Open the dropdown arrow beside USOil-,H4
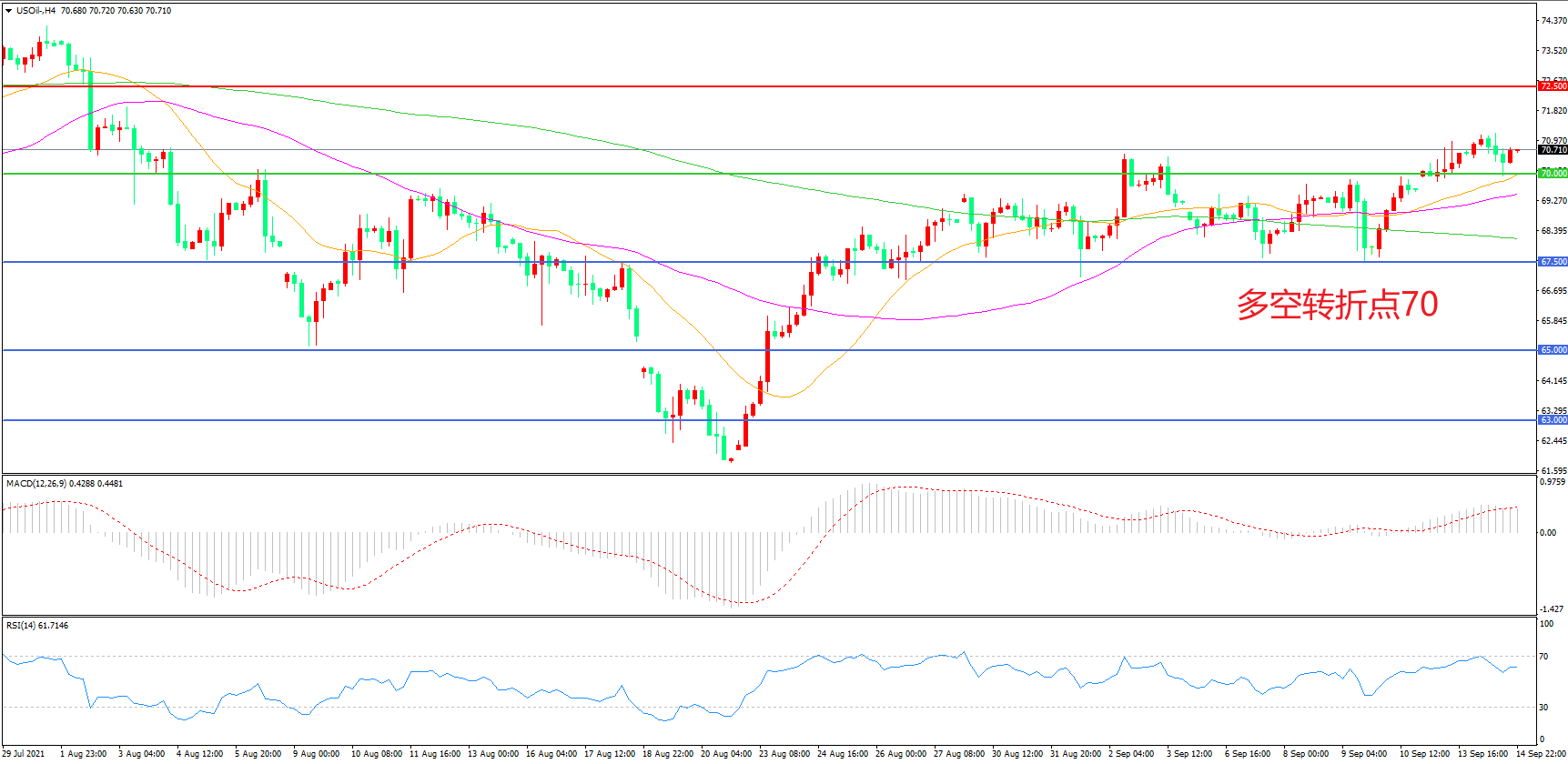The image size is (1568, 764). (x=9, y=11)
